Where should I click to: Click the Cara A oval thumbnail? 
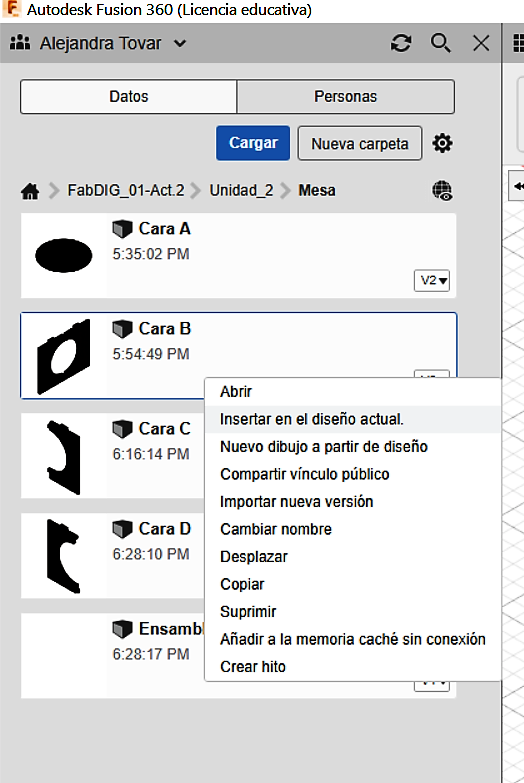(63, 255)
